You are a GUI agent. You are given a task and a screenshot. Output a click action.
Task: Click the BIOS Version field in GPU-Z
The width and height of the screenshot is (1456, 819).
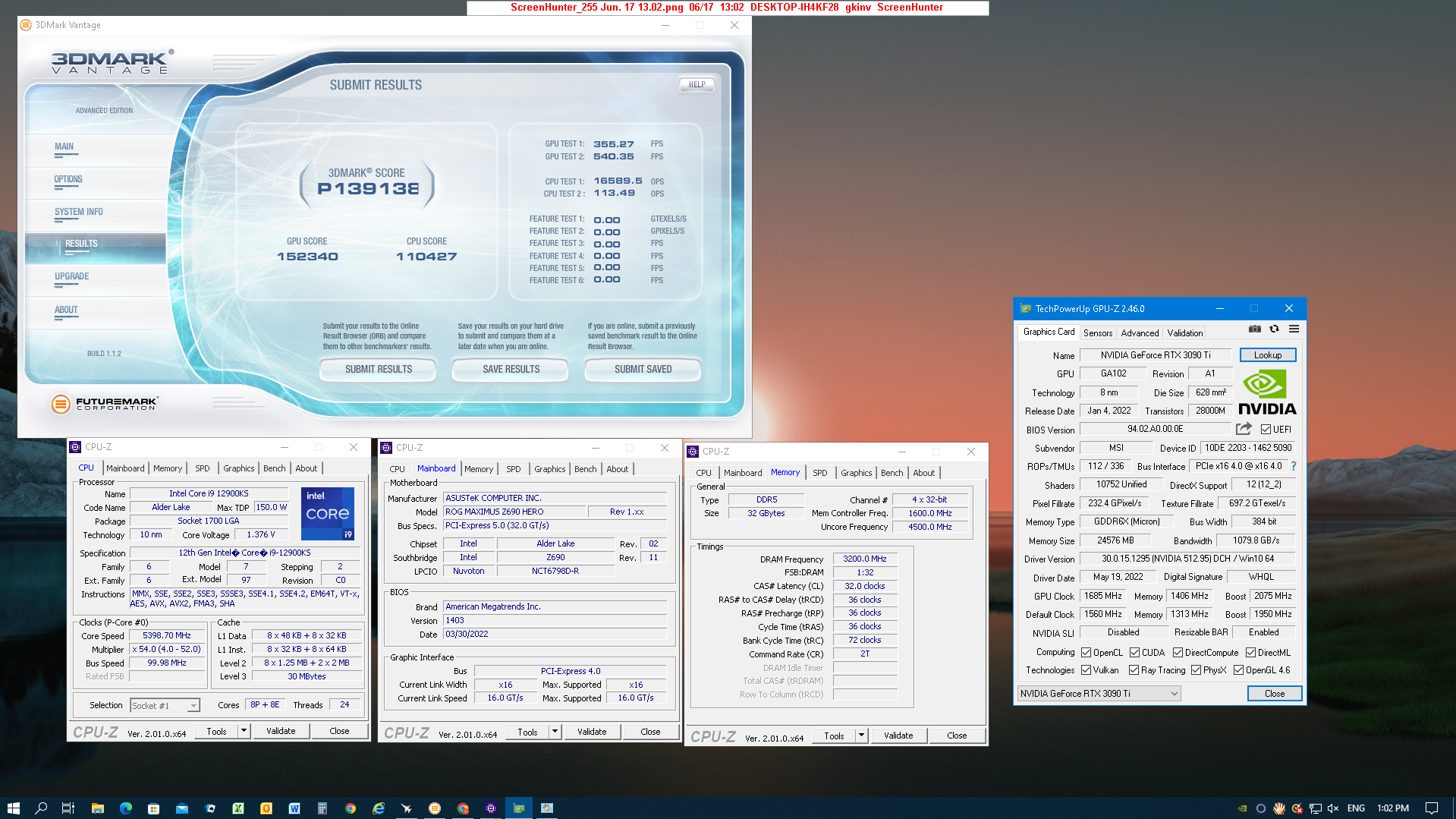pos(1155,429)
